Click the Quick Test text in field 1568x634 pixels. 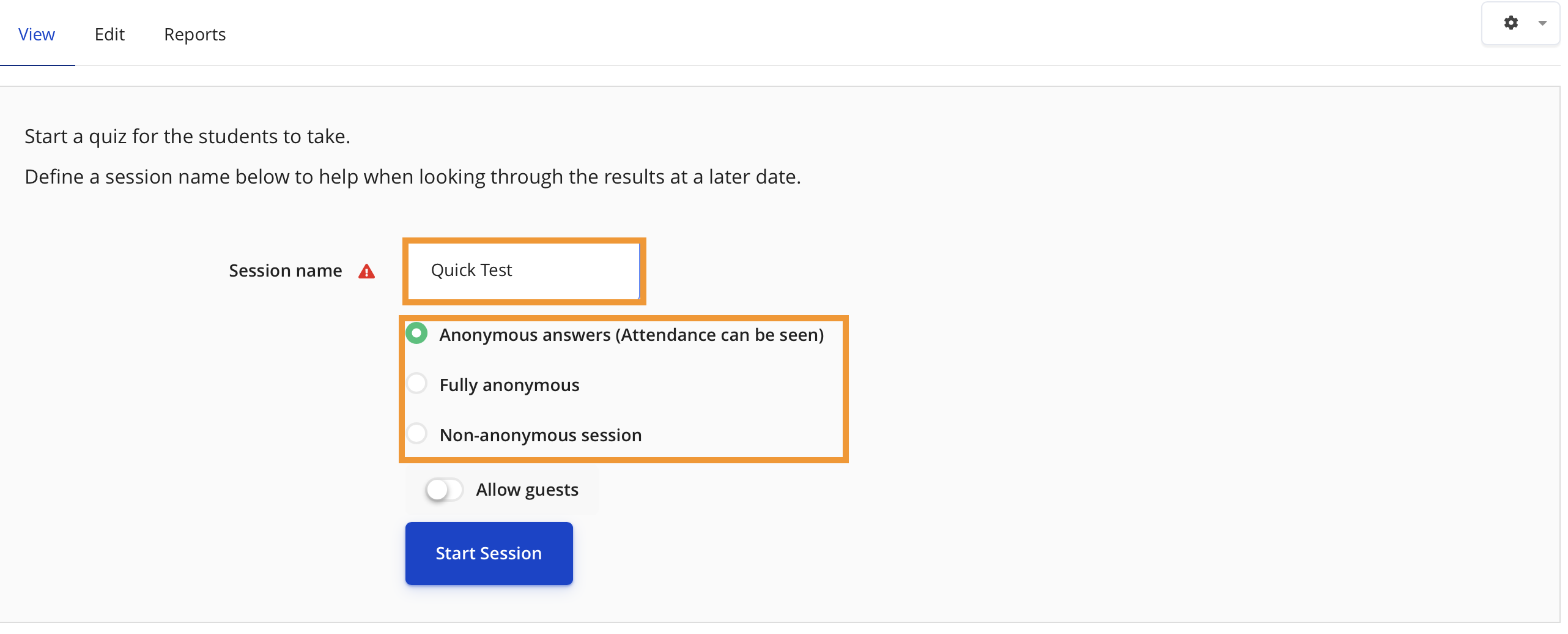[x=472, y=270]
